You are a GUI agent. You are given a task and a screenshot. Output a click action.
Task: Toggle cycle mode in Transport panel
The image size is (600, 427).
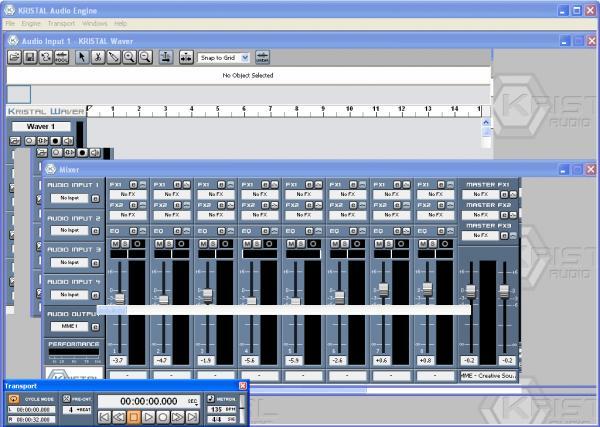[14, 398]
